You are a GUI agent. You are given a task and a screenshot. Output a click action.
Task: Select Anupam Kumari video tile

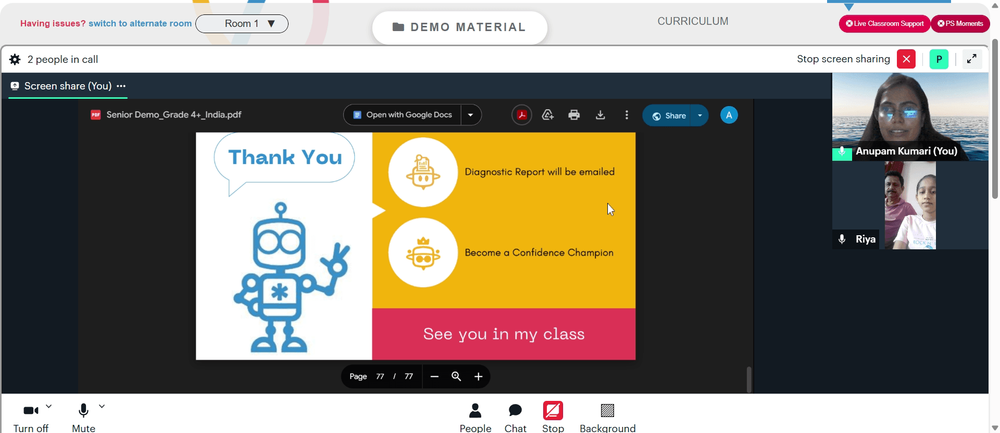point(910,117)
